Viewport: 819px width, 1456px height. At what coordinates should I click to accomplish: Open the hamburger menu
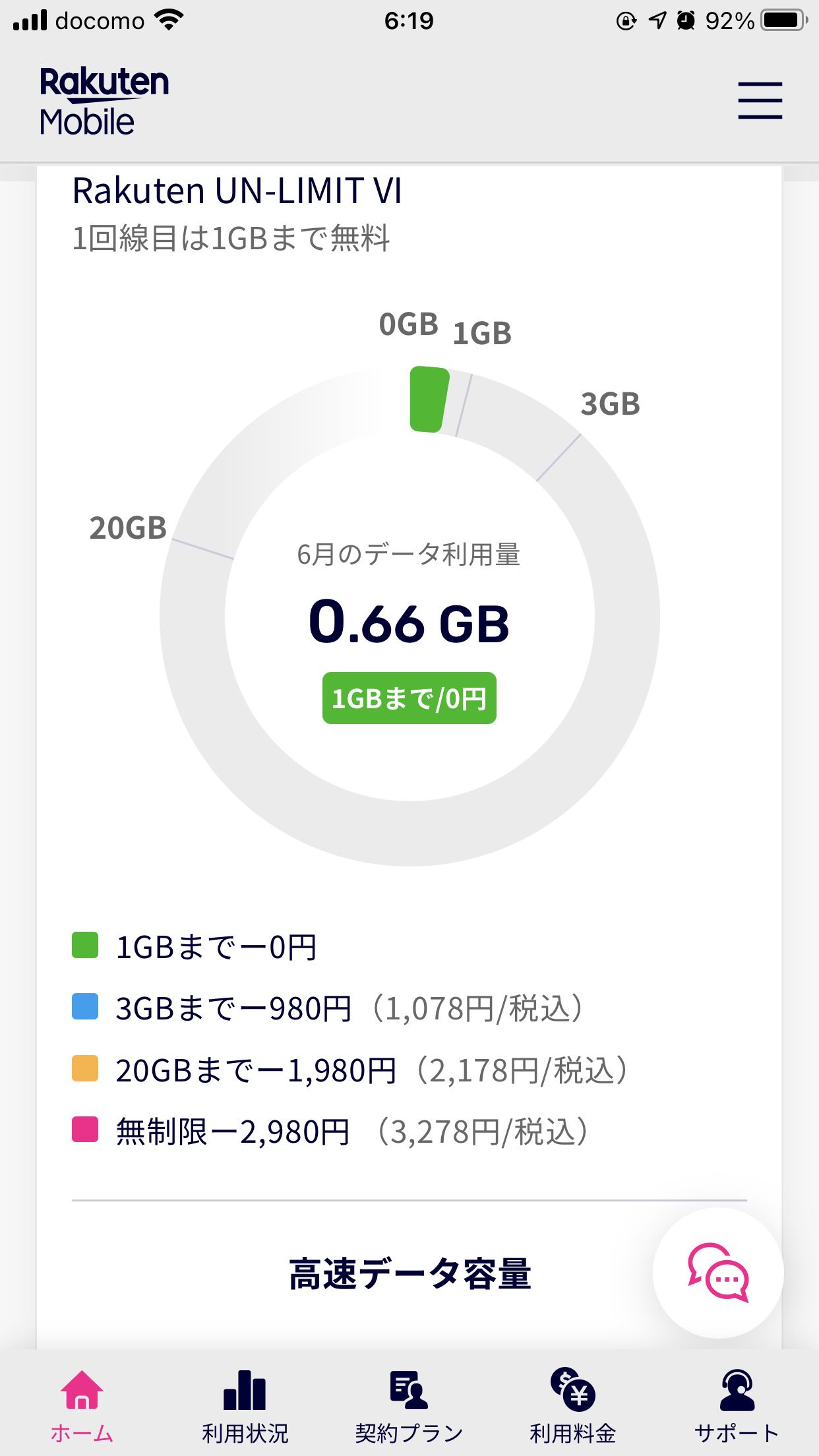tap(760, 100)
